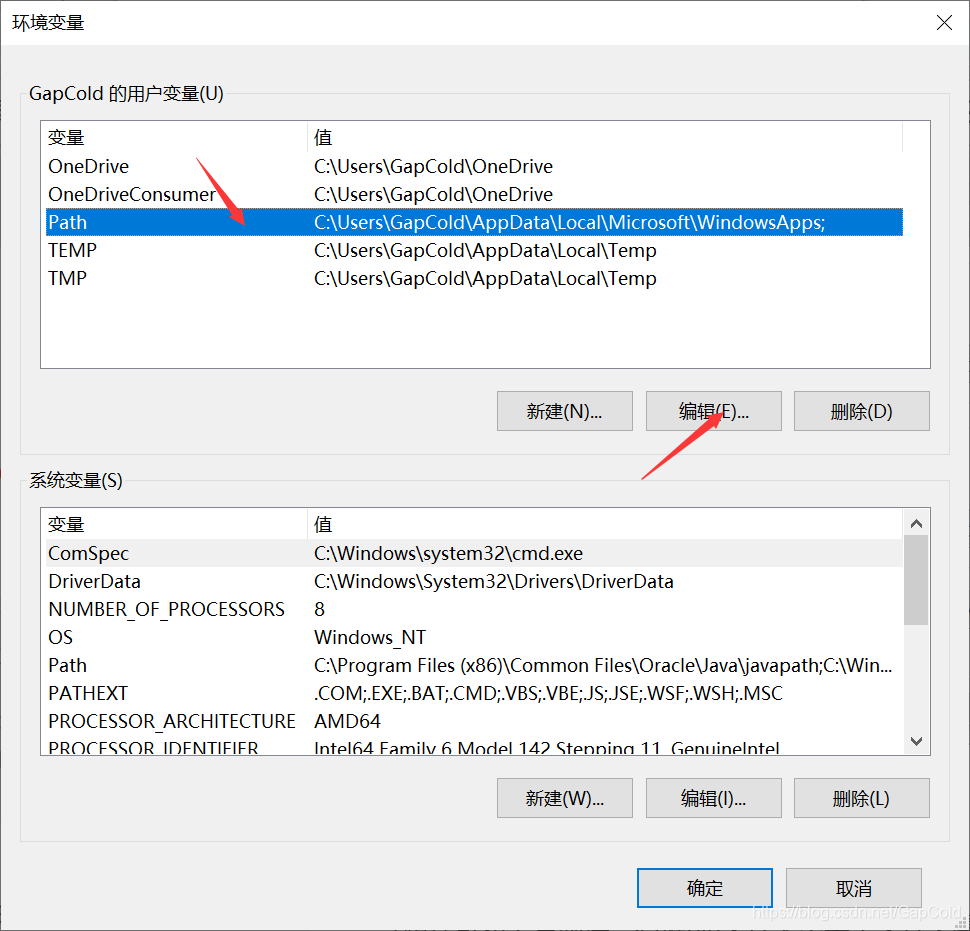Click the C:\Users\GapCold\OneDrive value of OneDriveConsumer
Viewport: 970px width, 931px height.
click(x=433, y=194)
